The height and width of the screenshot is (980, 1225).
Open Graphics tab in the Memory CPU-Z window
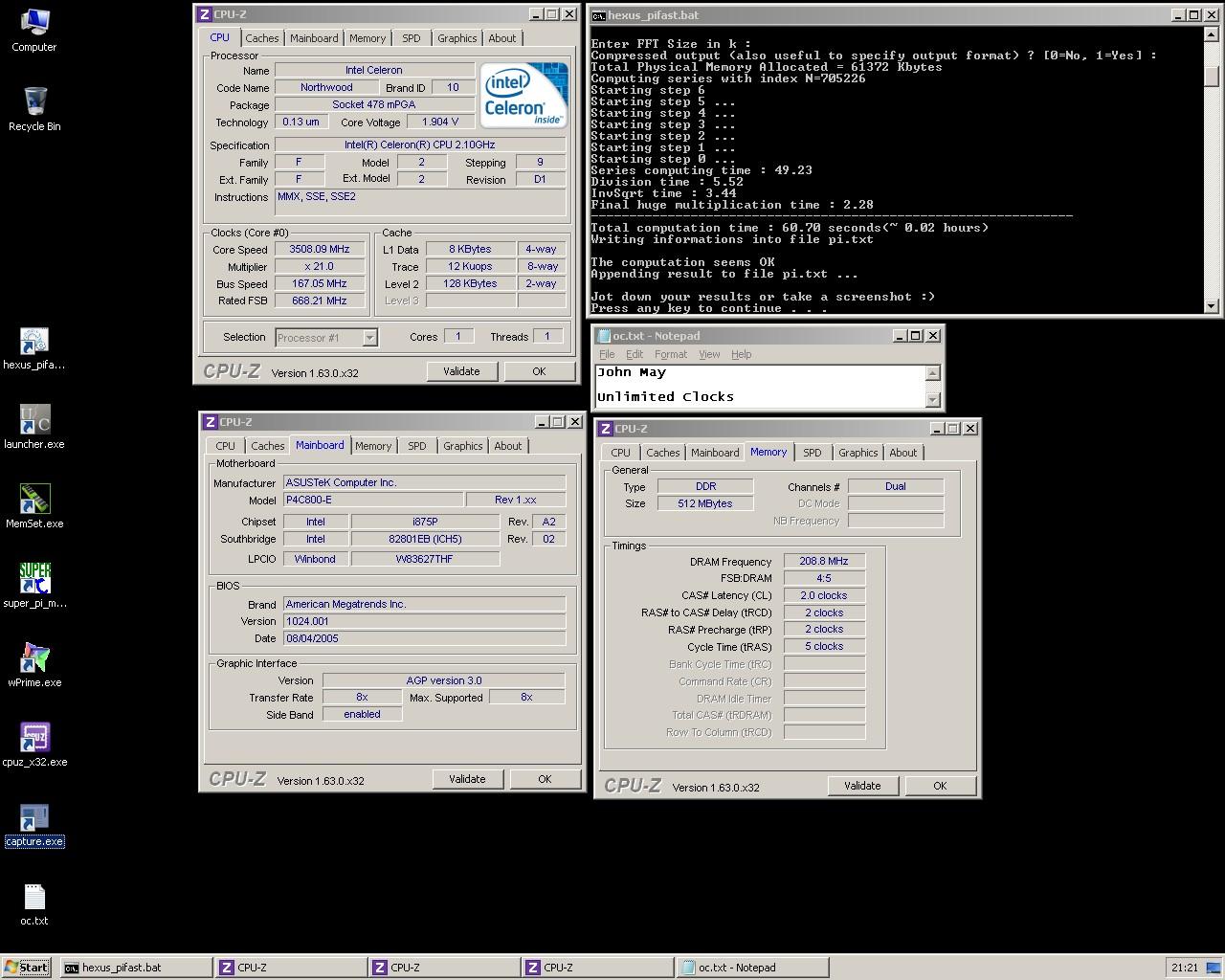point(857,453)
